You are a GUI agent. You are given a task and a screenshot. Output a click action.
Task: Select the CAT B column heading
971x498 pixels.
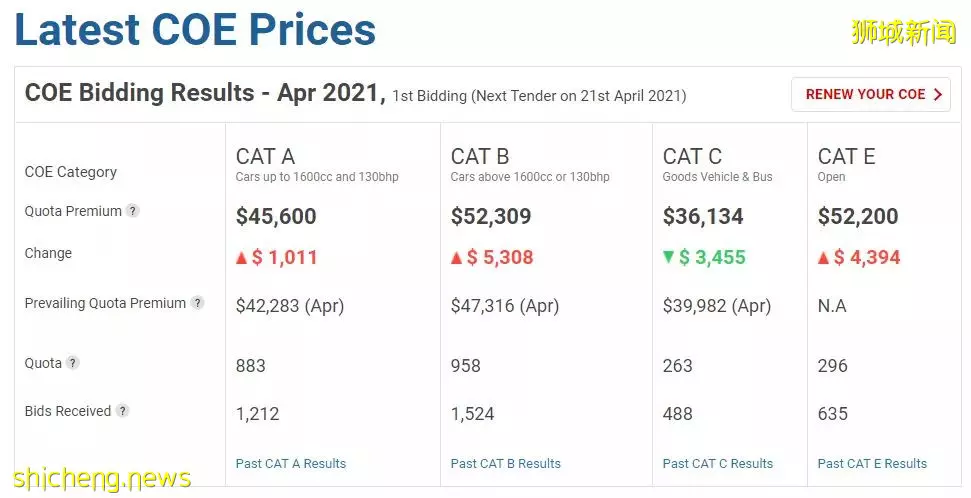tap(480, 156)
